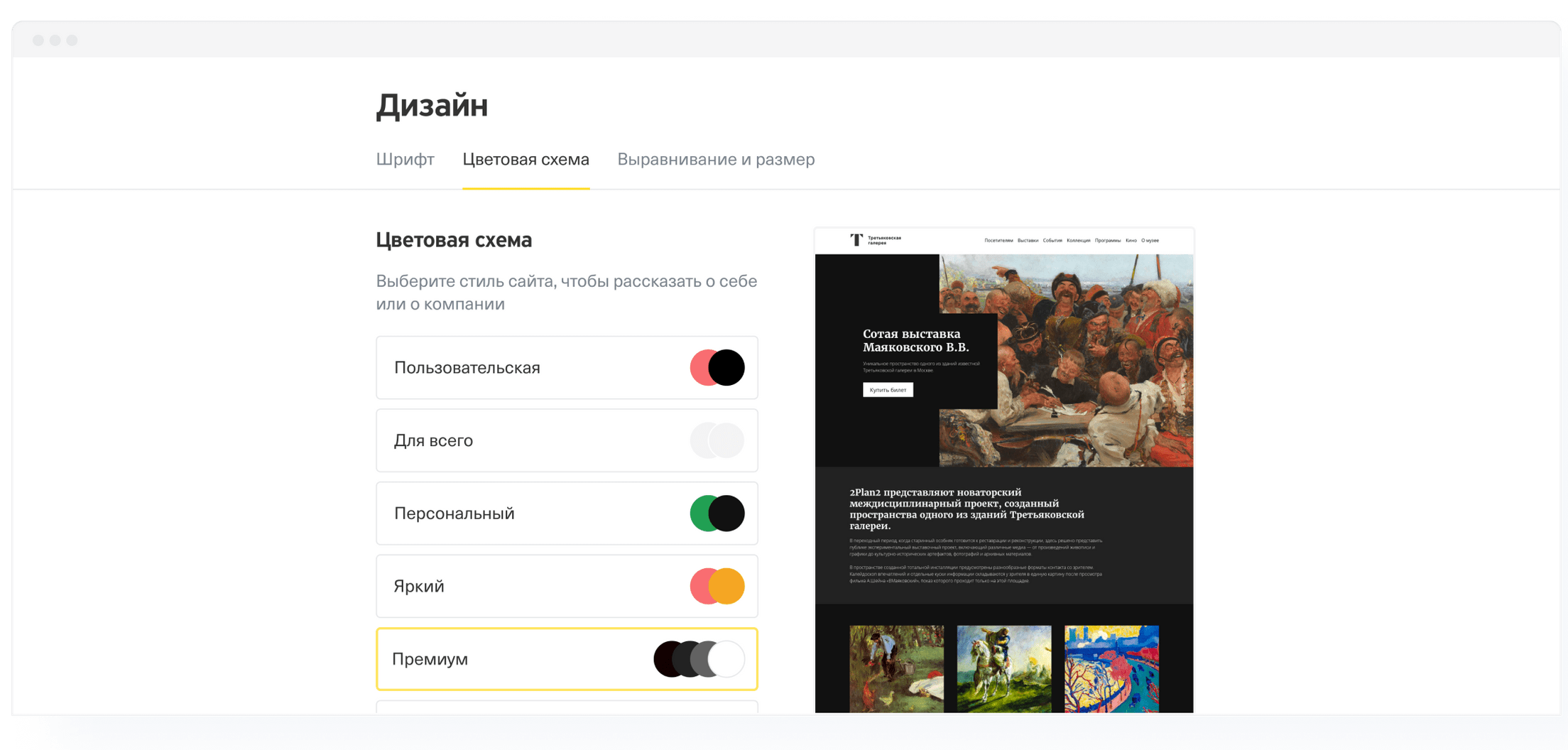Click the red-black swatch for Пользовательская
Image resolution: width=1568 pixels, height=750 pixels.
click(x=717, y=368)
